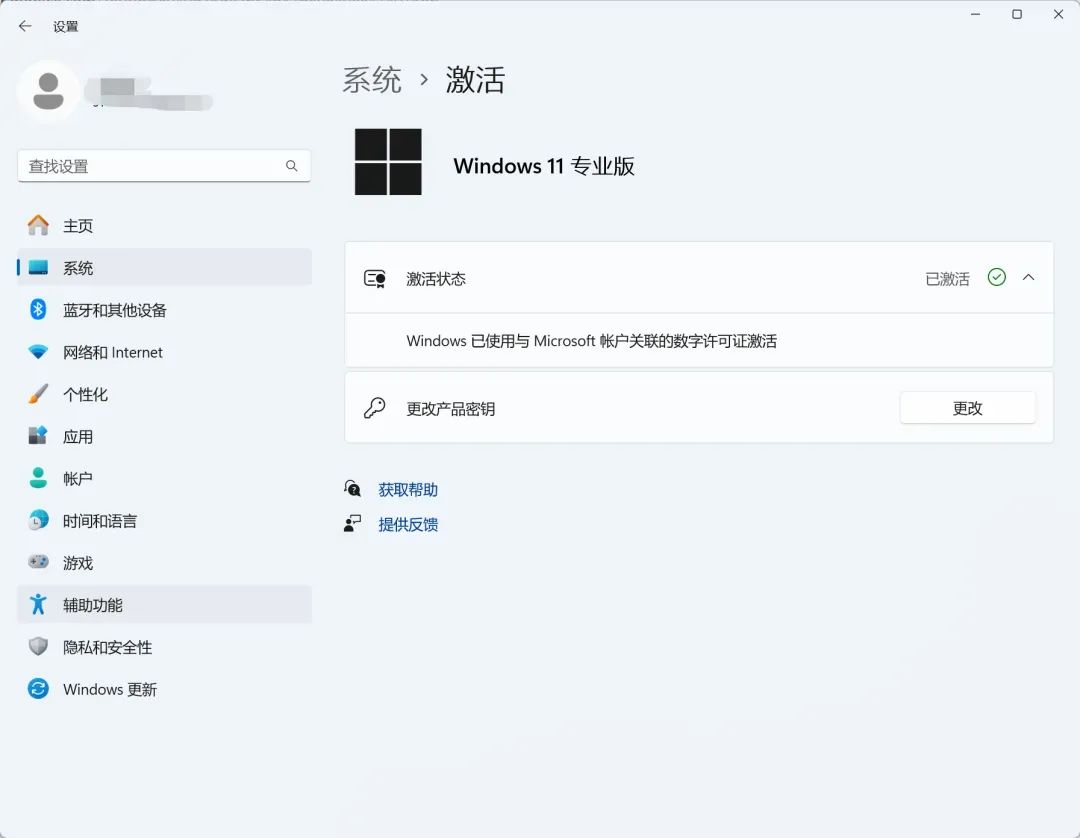Click the 激活状态 certificate icon
The image size is (1080, 838).
click(375, 279)
